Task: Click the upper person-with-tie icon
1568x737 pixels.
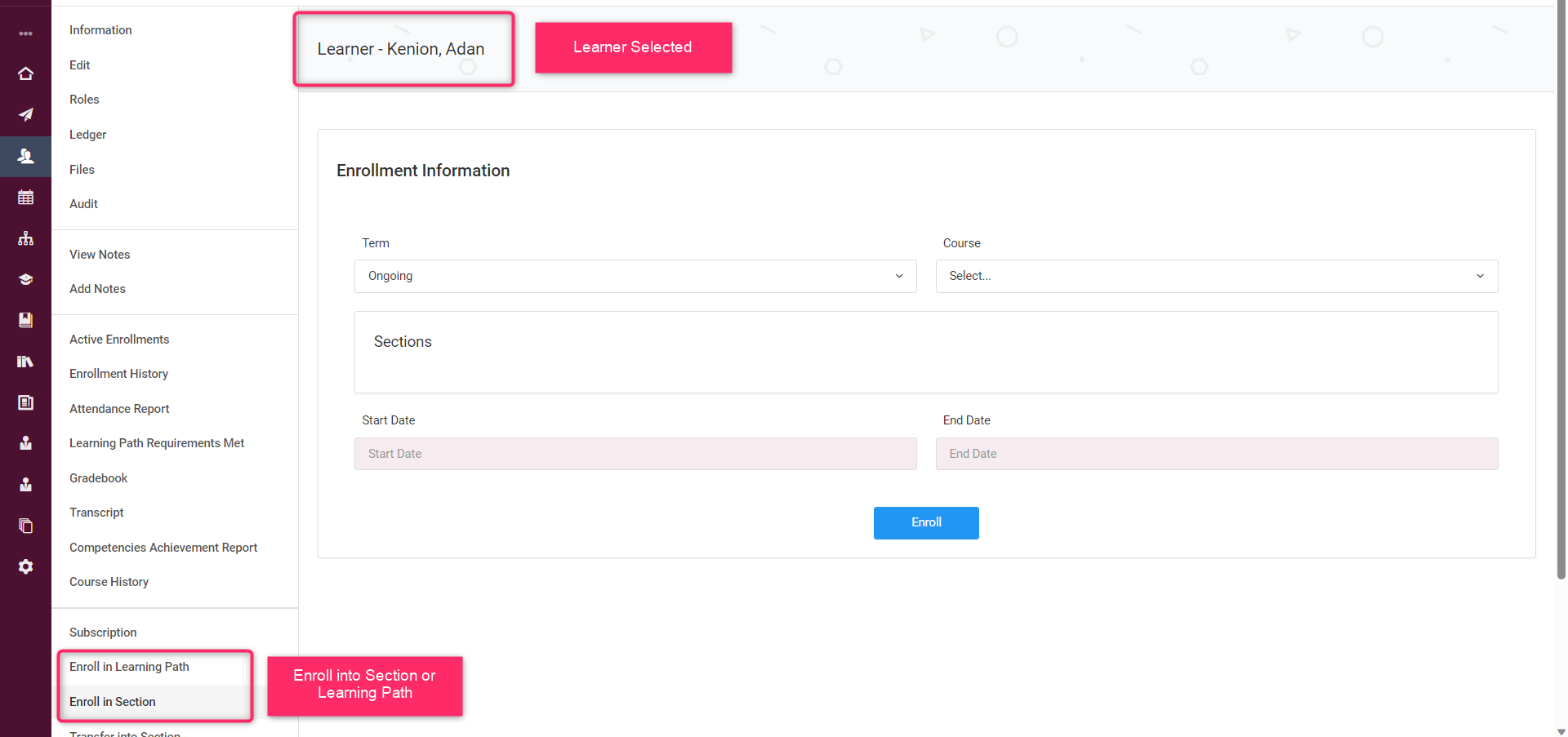Action: tap(25, 443)
